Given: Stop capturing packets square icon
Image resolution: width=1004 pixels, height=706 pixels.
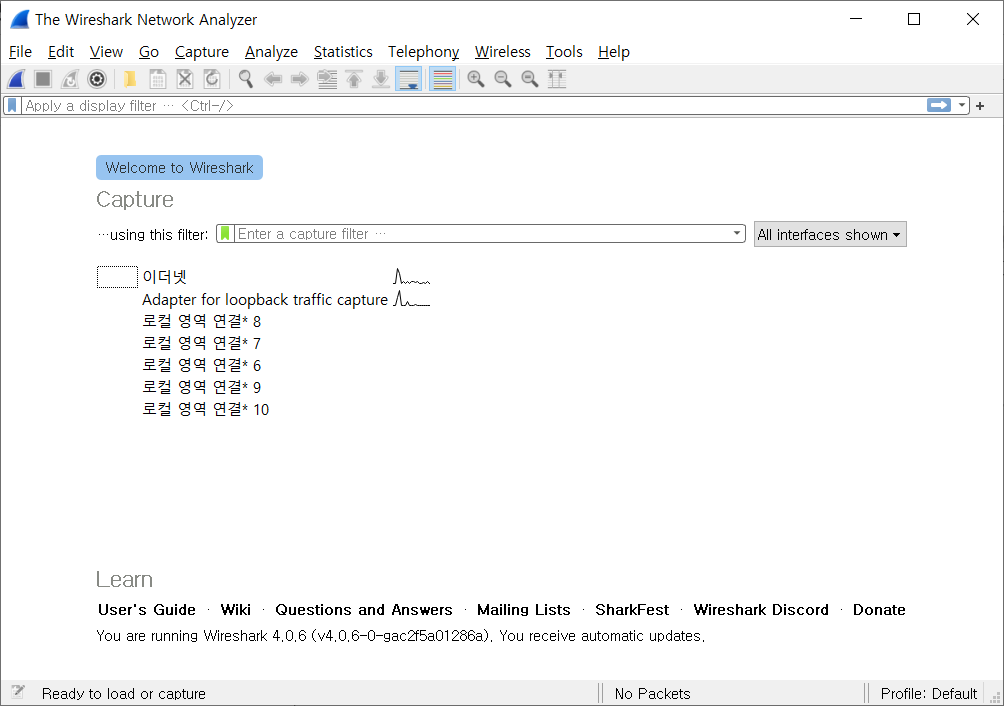Looking at the screenshot, I should pyautogui.click(x=43, y=79).
